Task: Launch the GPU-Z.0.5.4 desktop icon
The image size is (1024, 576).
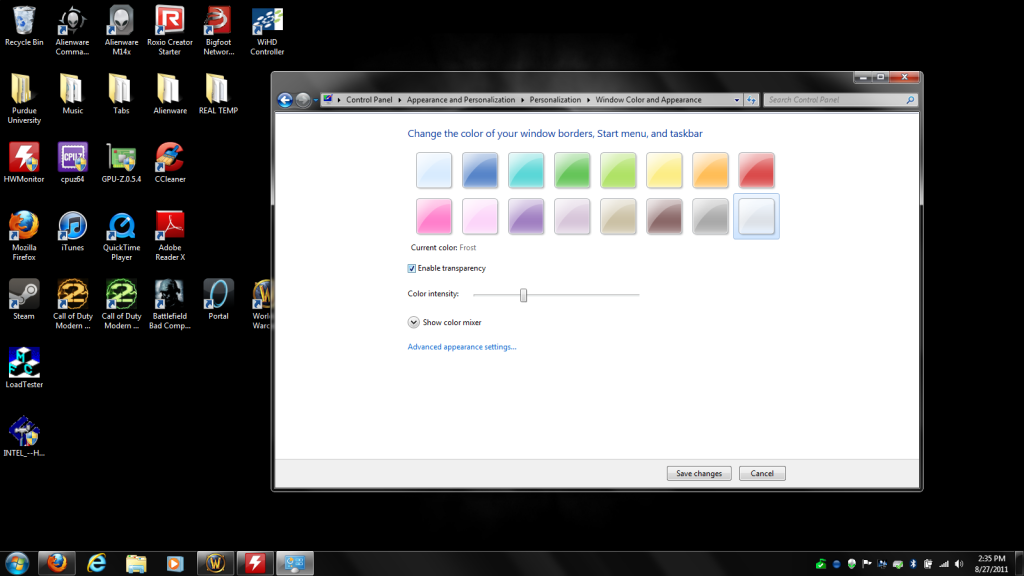Action: 121,163
